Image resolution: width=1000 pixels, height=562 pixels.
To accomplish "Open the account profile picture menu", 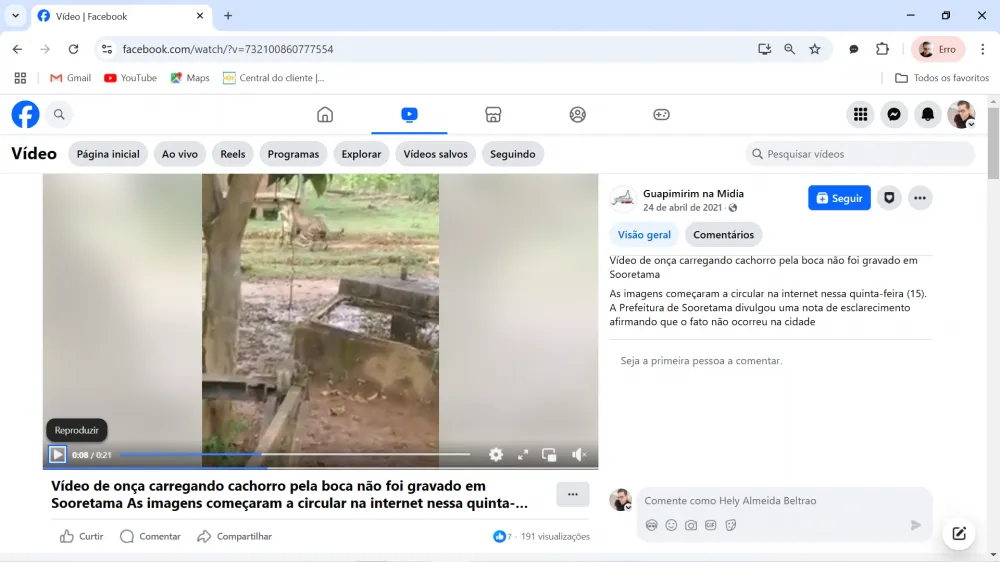I will click(961, 115).
